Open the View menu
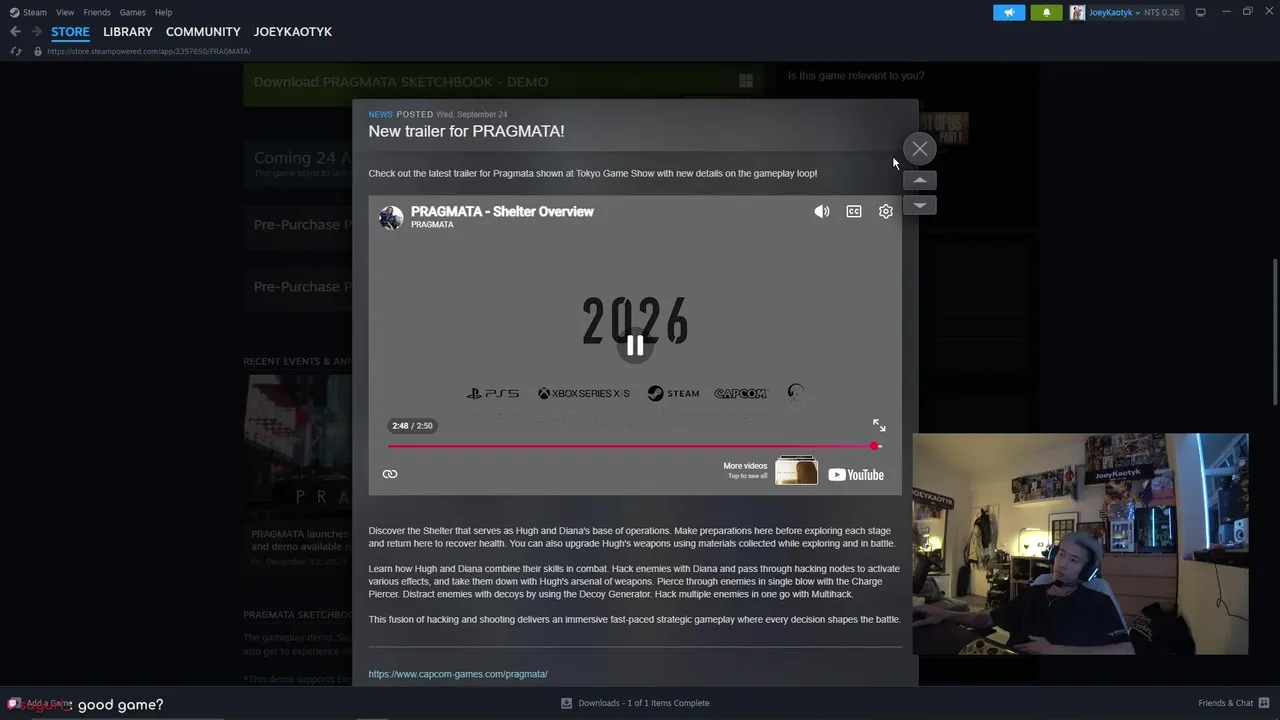This screenshot has width=1280, height=720. [x=65, y=12]
